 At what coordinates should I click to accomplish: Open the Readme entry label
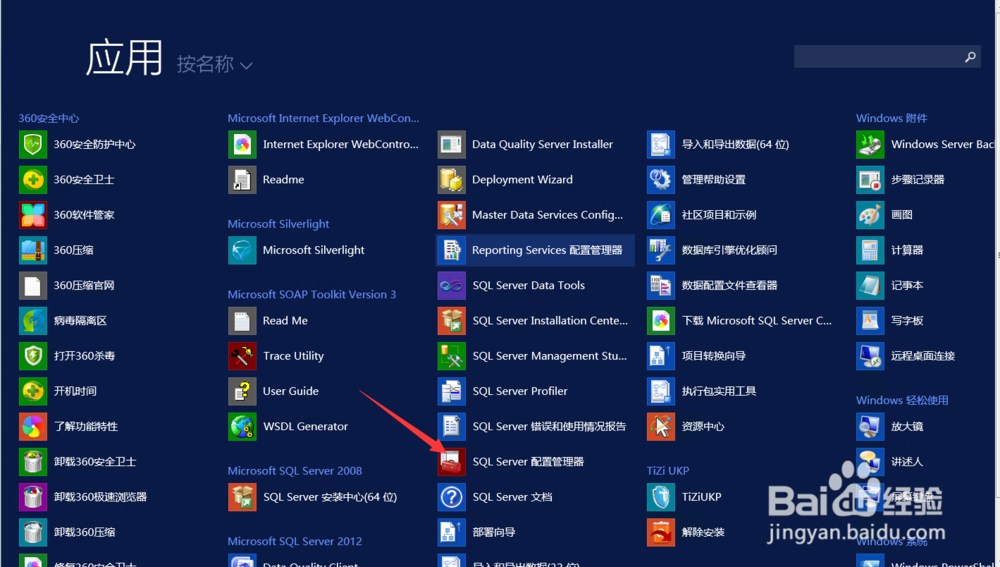(283, 180)
